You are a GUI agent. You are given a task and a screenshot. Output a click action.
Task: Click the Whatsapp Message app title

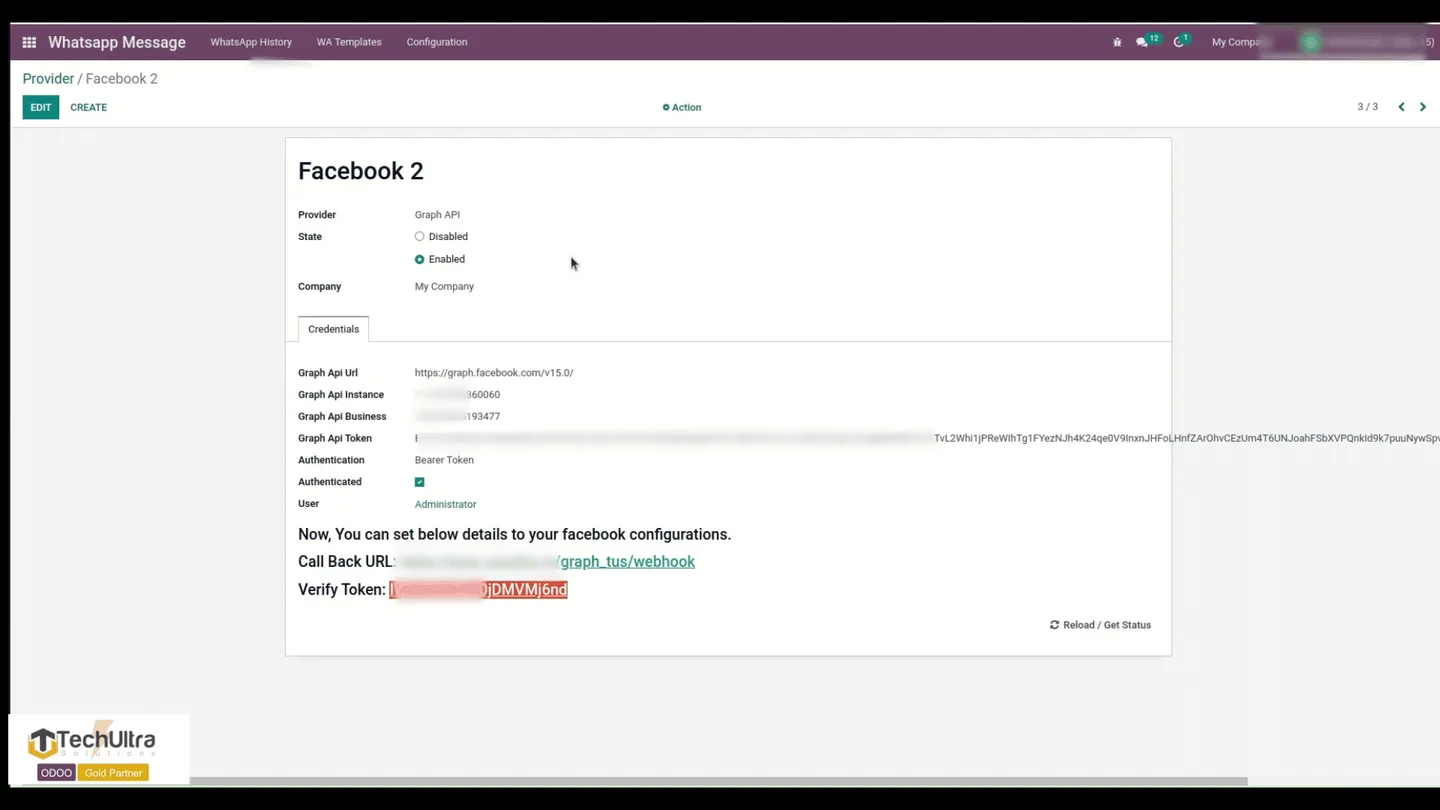[117, 42]
